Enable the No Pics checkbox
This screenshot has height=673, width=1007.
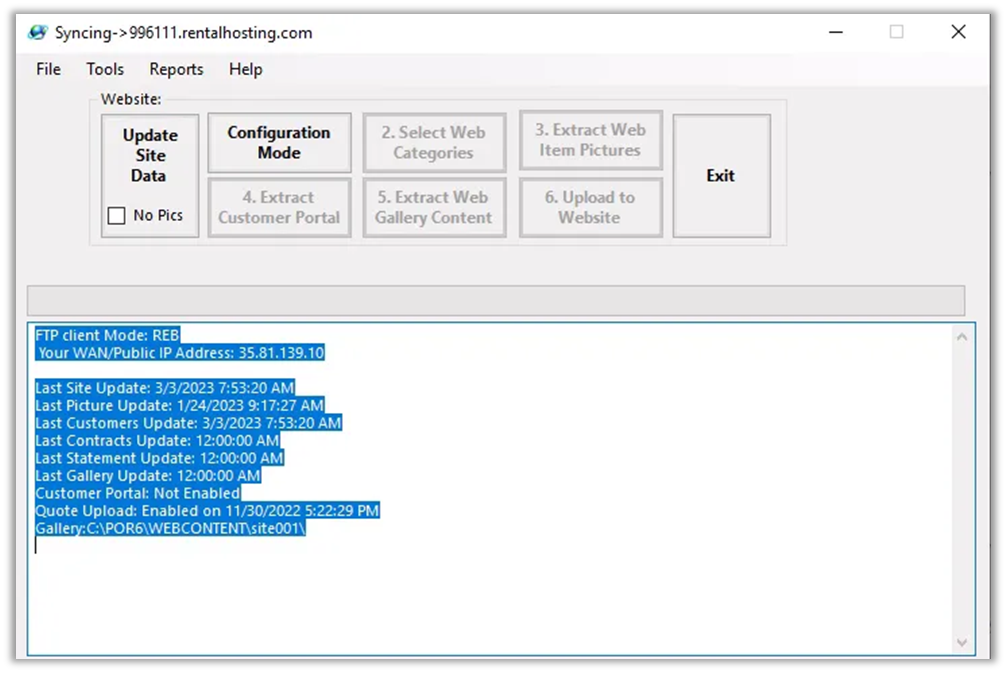click(117, 216)
